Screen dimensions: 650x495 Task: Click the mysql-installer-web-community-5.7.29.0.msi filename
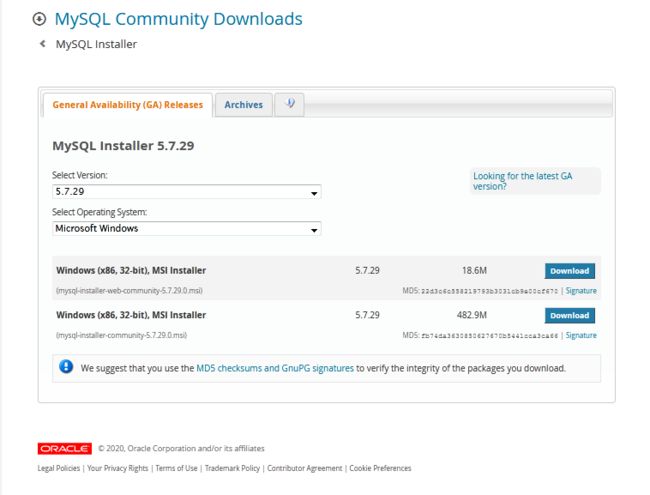129,291
